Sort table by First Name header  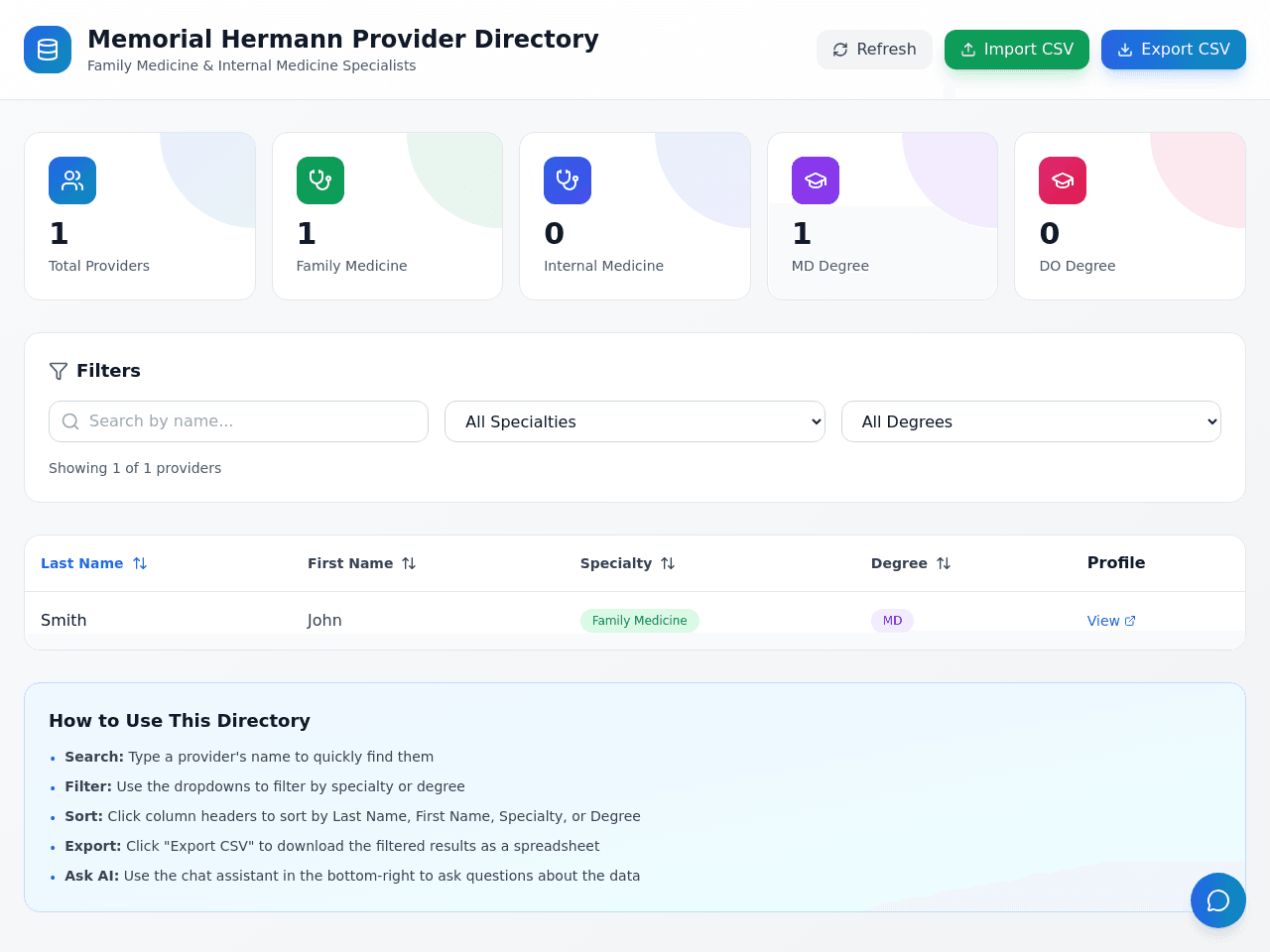click(362, 563)
